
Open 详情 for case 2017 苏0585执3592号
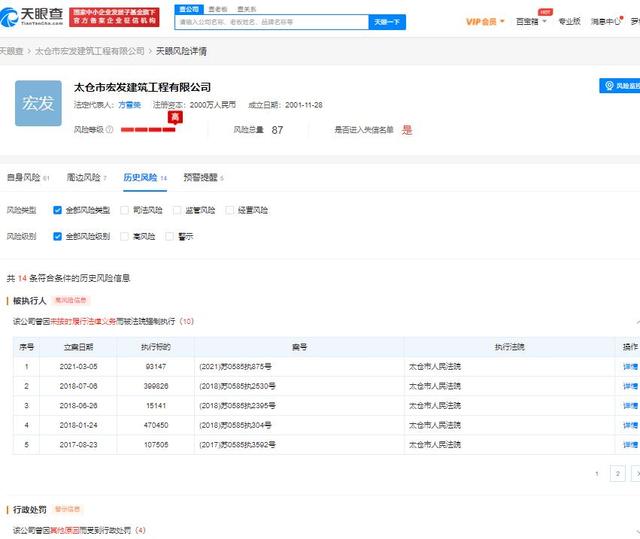pyautogui.click(x=630, y=445)
